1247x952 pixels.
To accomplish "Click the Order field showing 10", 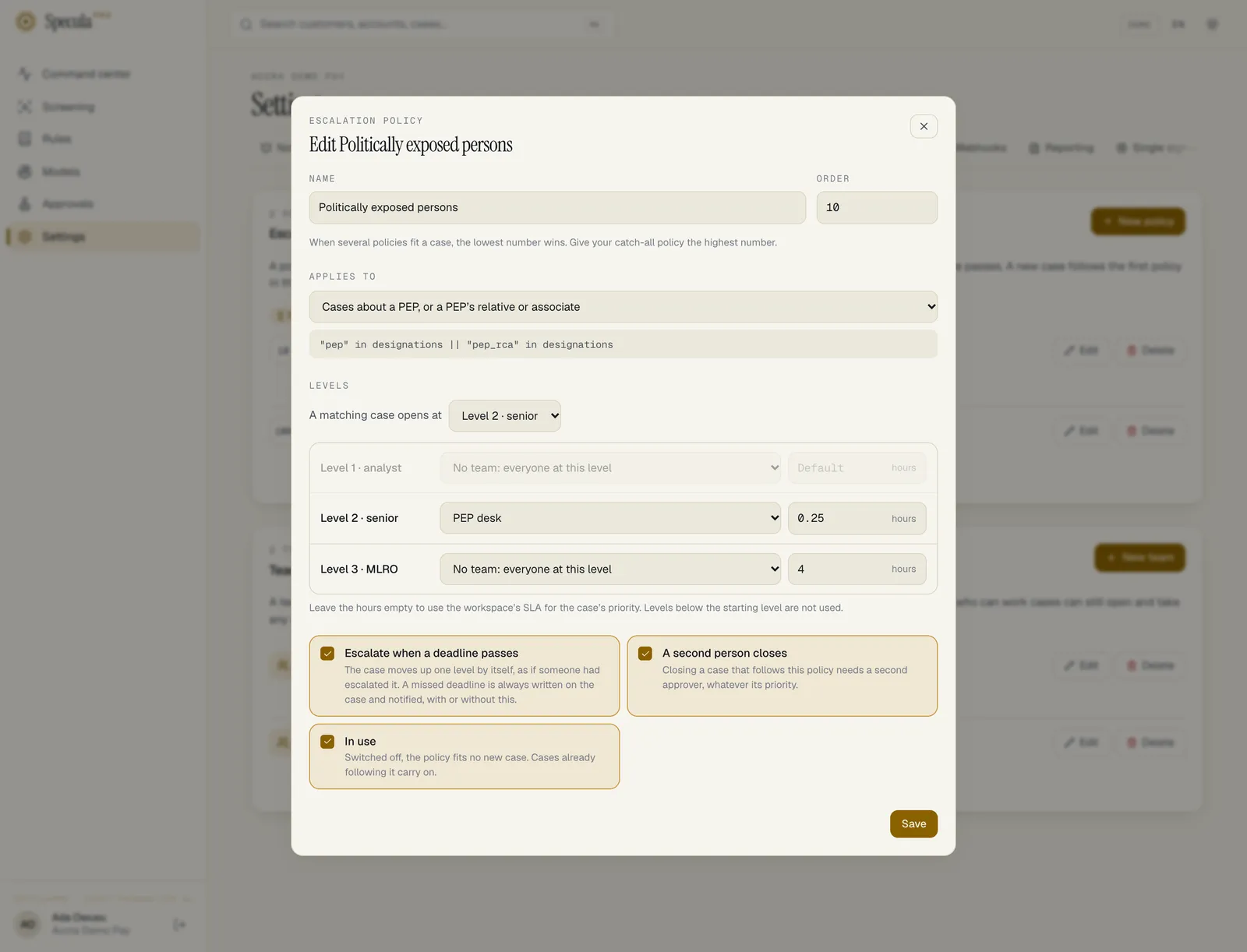I will (x=877, y=207).
